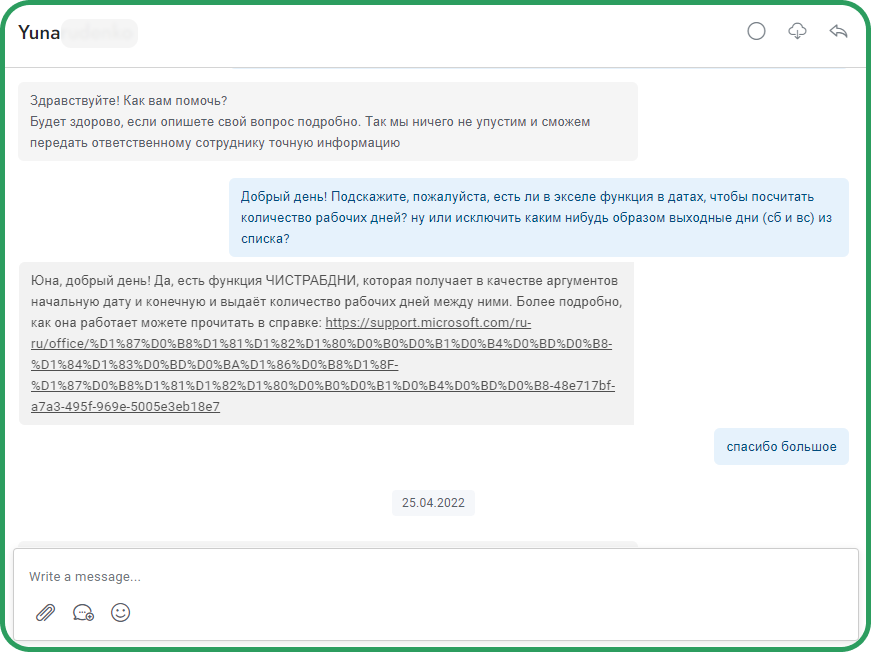Click the partially visible message below the date

coord(328,544)
